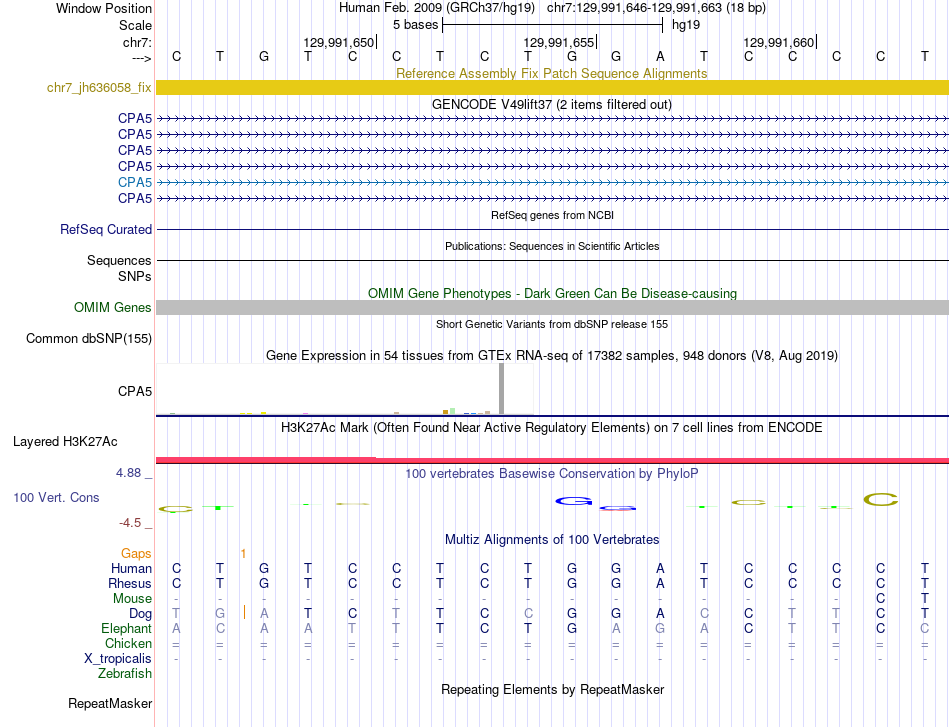Click the OMIM Genes label
Screen dimensions: 950x727
coord(112,308)
